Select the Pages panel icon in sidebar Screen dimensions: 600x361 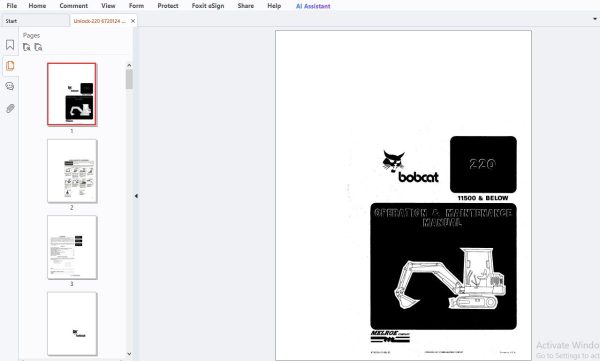[x=10, y=66]
